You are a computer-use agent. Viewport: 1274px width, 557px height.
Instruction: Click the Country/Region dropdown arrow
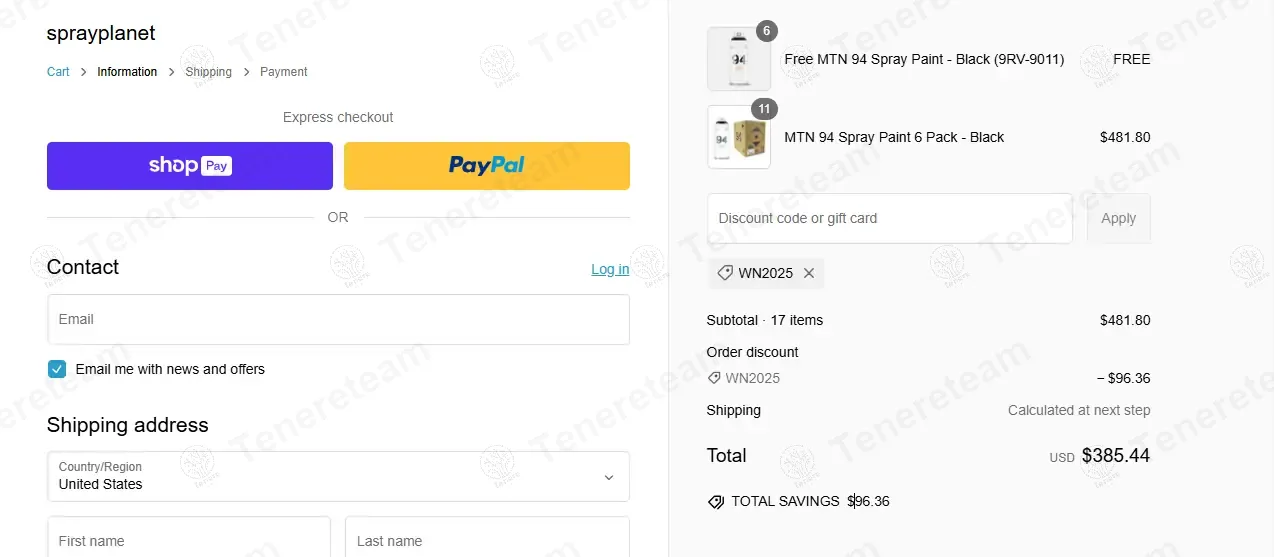609,477
